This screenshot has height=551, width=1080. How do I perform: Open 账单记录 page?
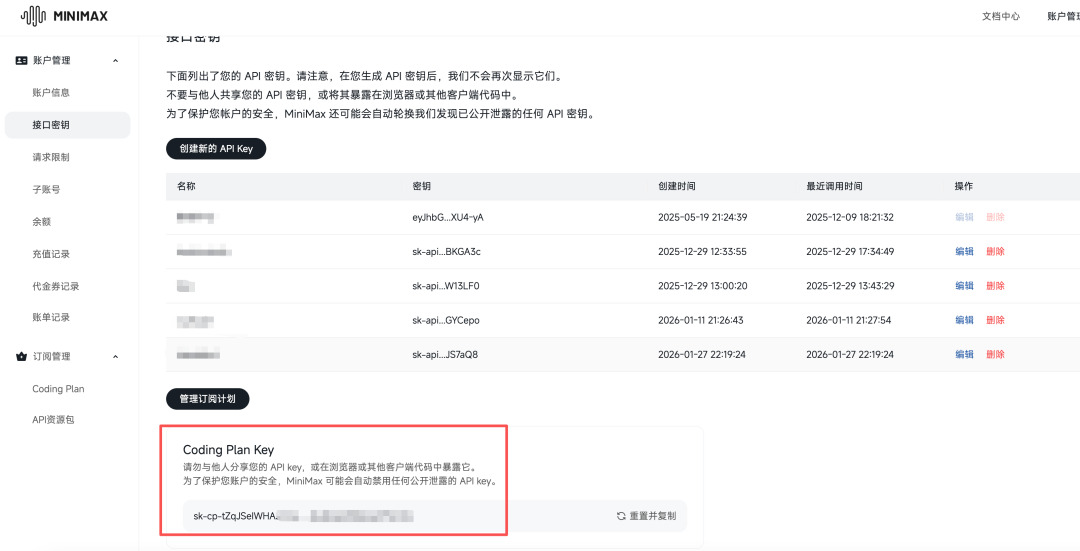[51, 318]
